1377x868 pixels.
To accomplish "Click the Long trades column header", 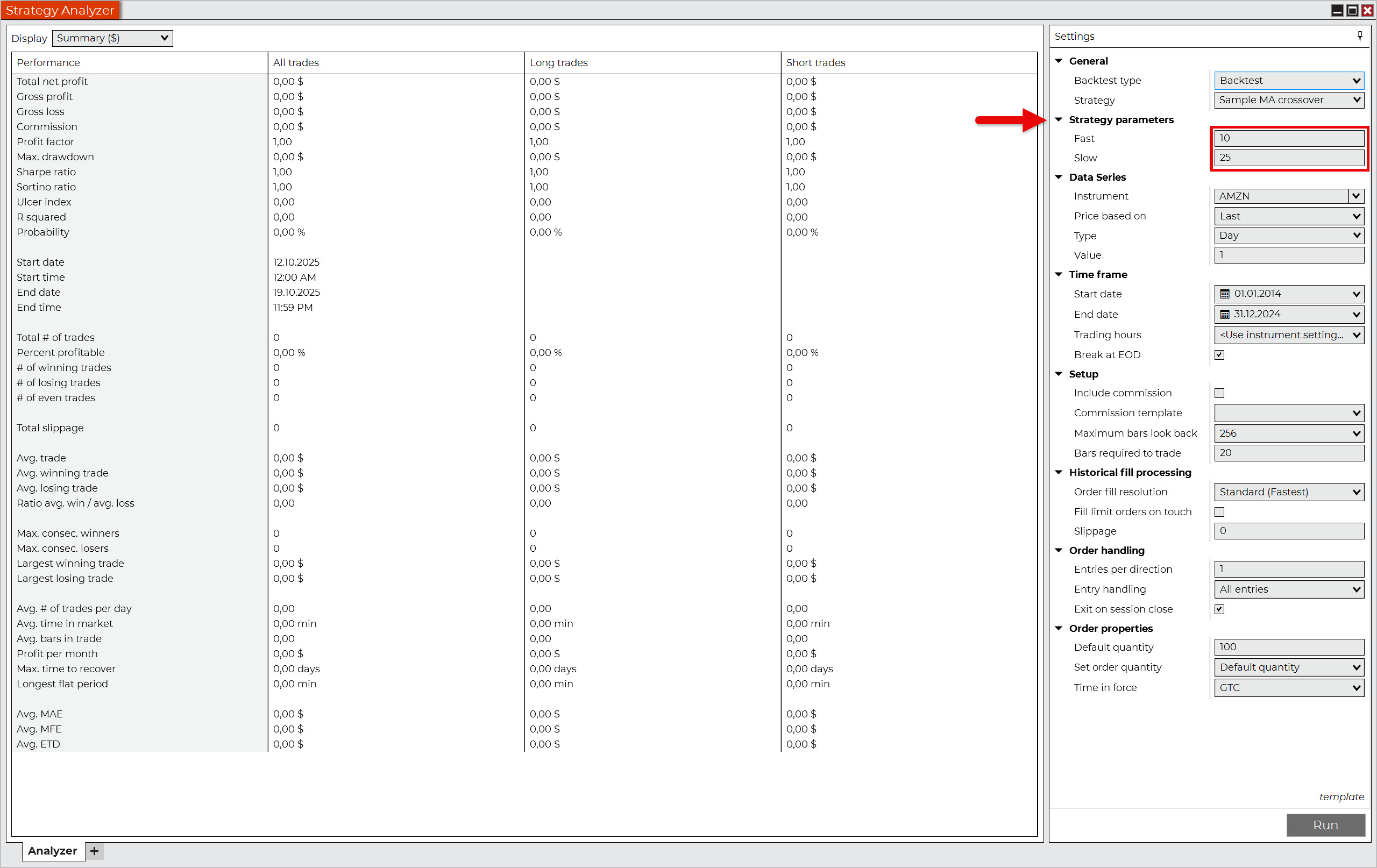I will pyautogui.click(x=558, y=63).
